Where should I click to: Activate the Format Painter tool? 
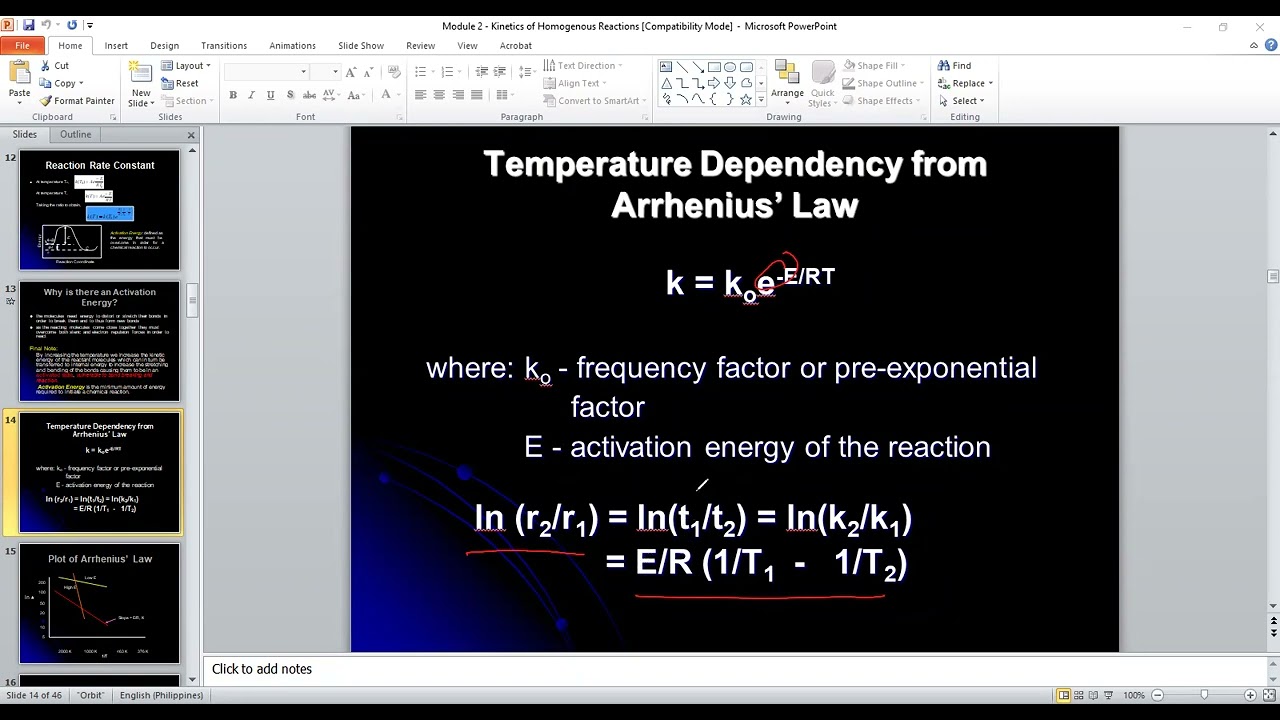point(77,101)
